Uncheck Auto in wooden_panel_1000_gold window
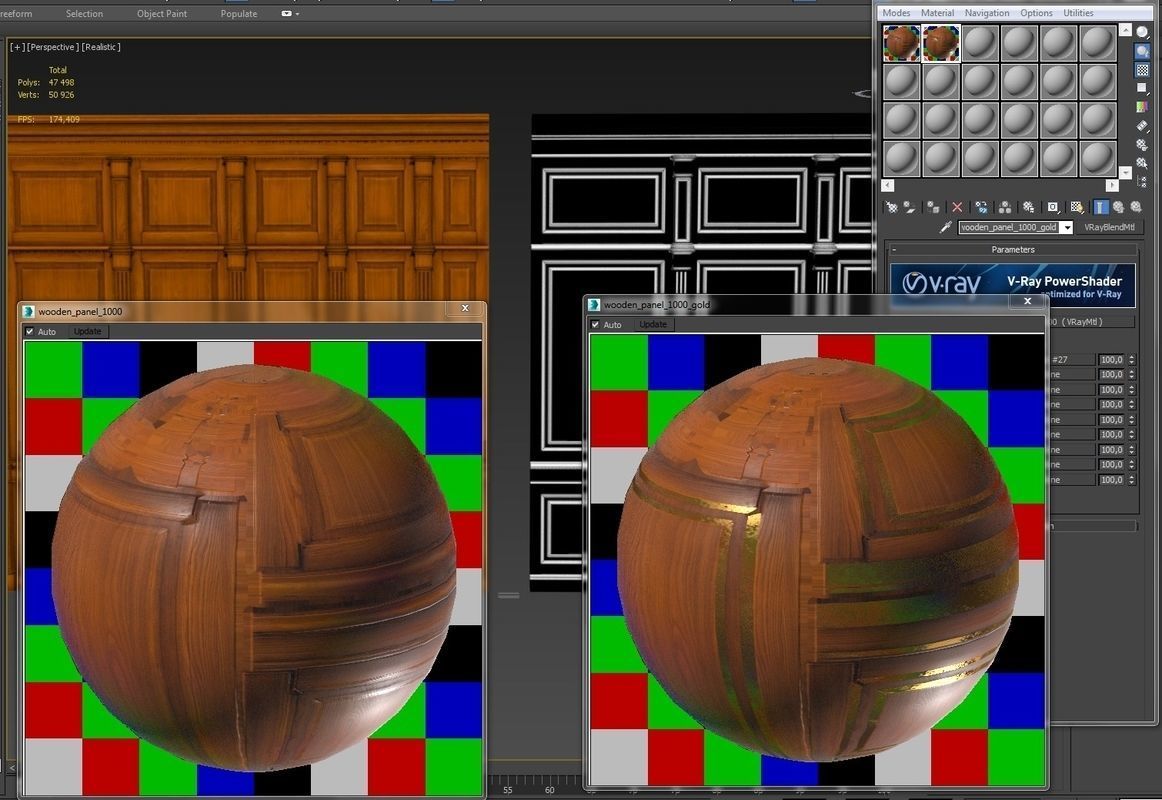Screen dimensions: 1162x800 pos(595,324)
